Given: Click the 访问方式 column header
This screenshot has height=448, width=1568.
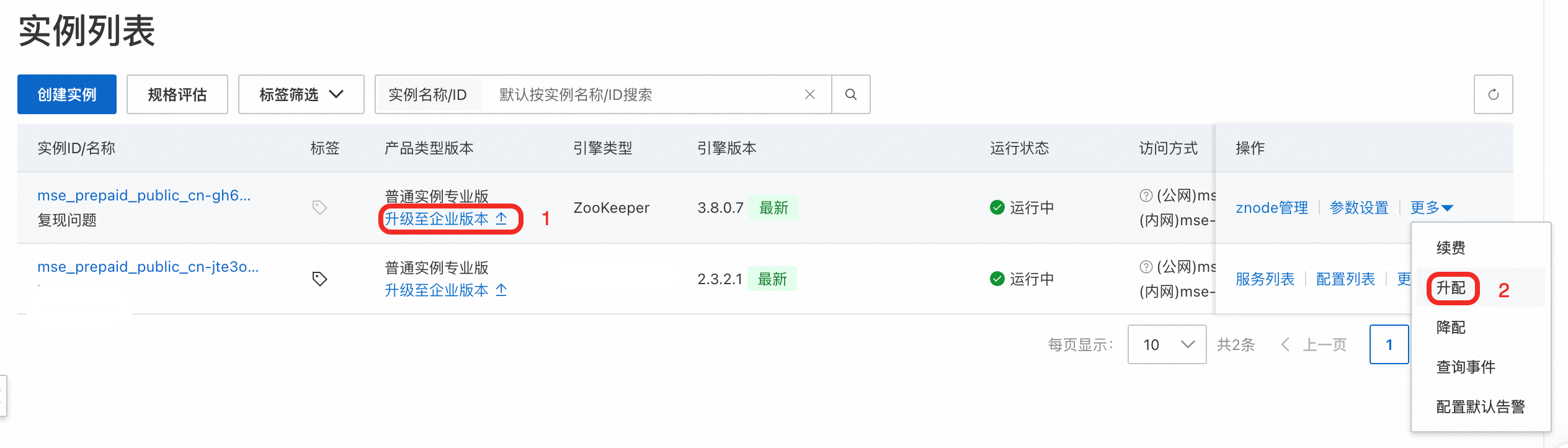Looking at the screenshot, I should coord(1168,148).
